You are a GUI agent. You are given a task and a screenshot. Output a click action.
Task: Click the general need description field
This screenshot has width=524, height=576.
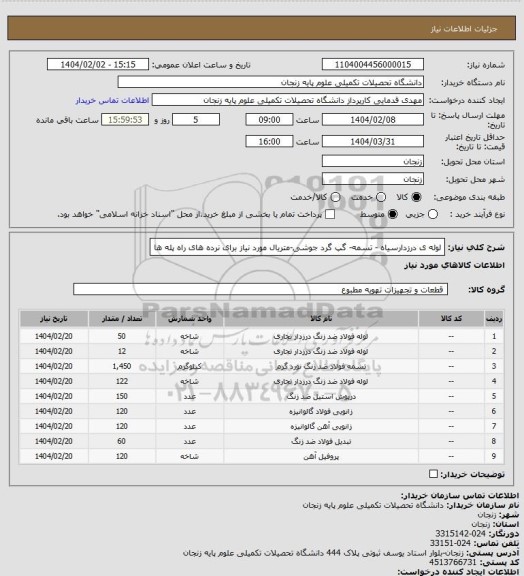[297, 247]
